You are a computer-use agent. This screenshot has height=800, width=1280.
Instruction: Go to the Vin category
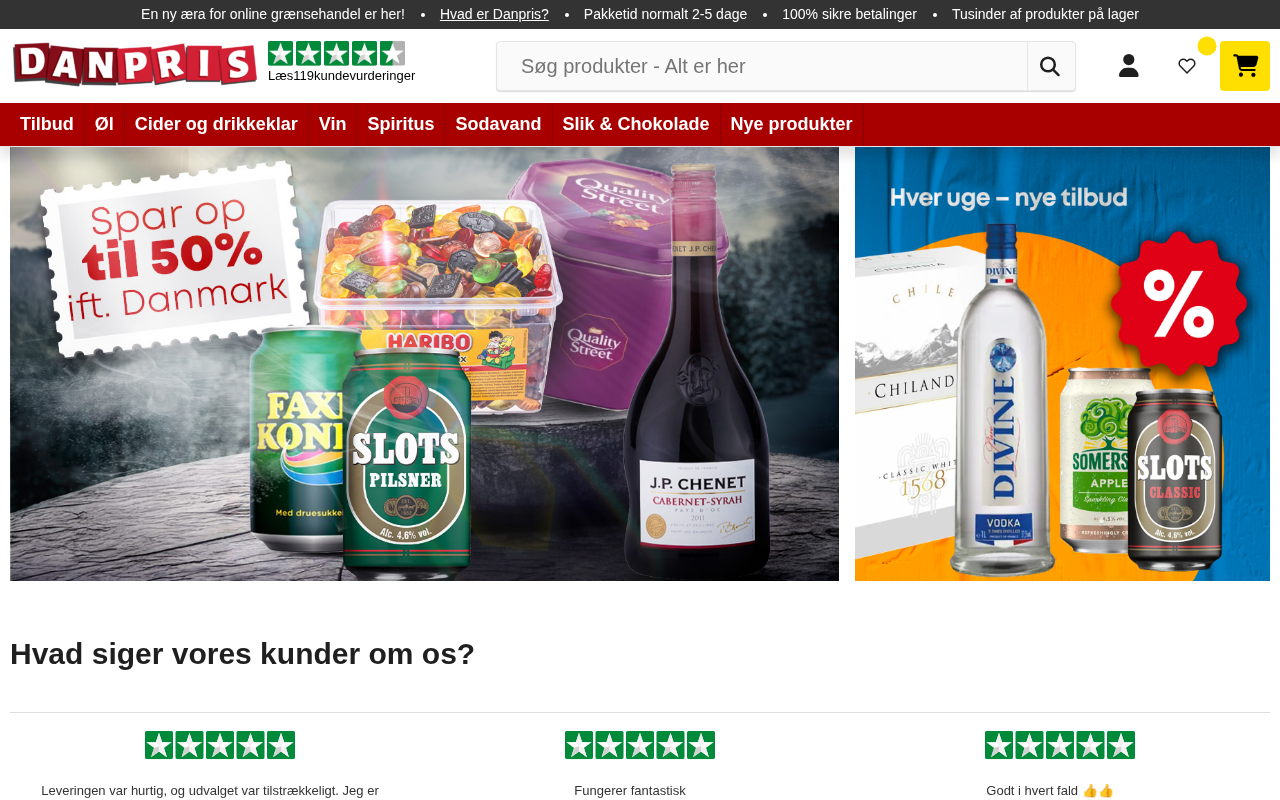pos(332,124)
